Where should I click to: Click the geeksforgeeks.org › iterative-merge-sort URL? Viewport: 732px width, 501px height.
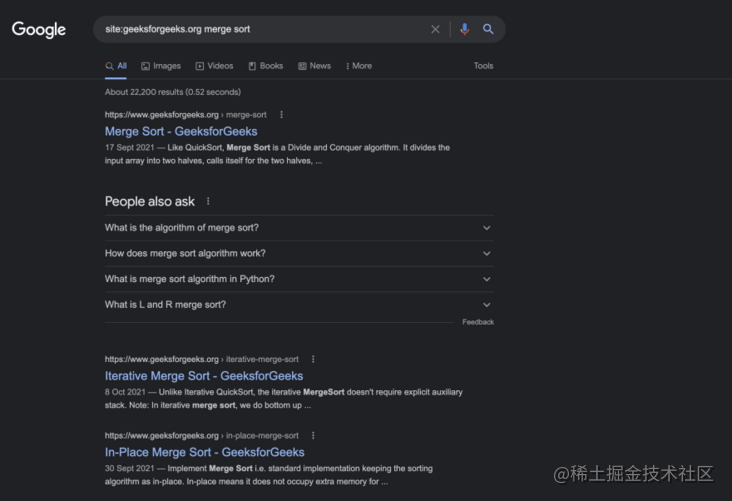202,359
